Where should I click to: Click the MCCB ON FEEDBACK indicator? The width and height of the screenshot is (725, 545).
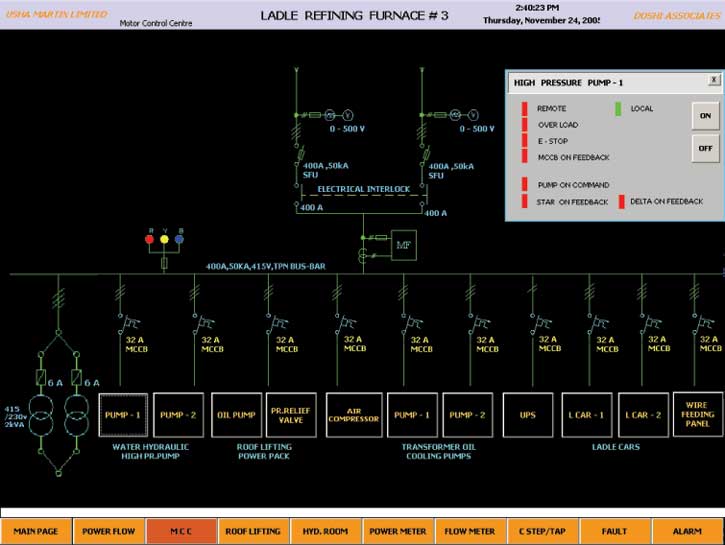click(525, 156)
